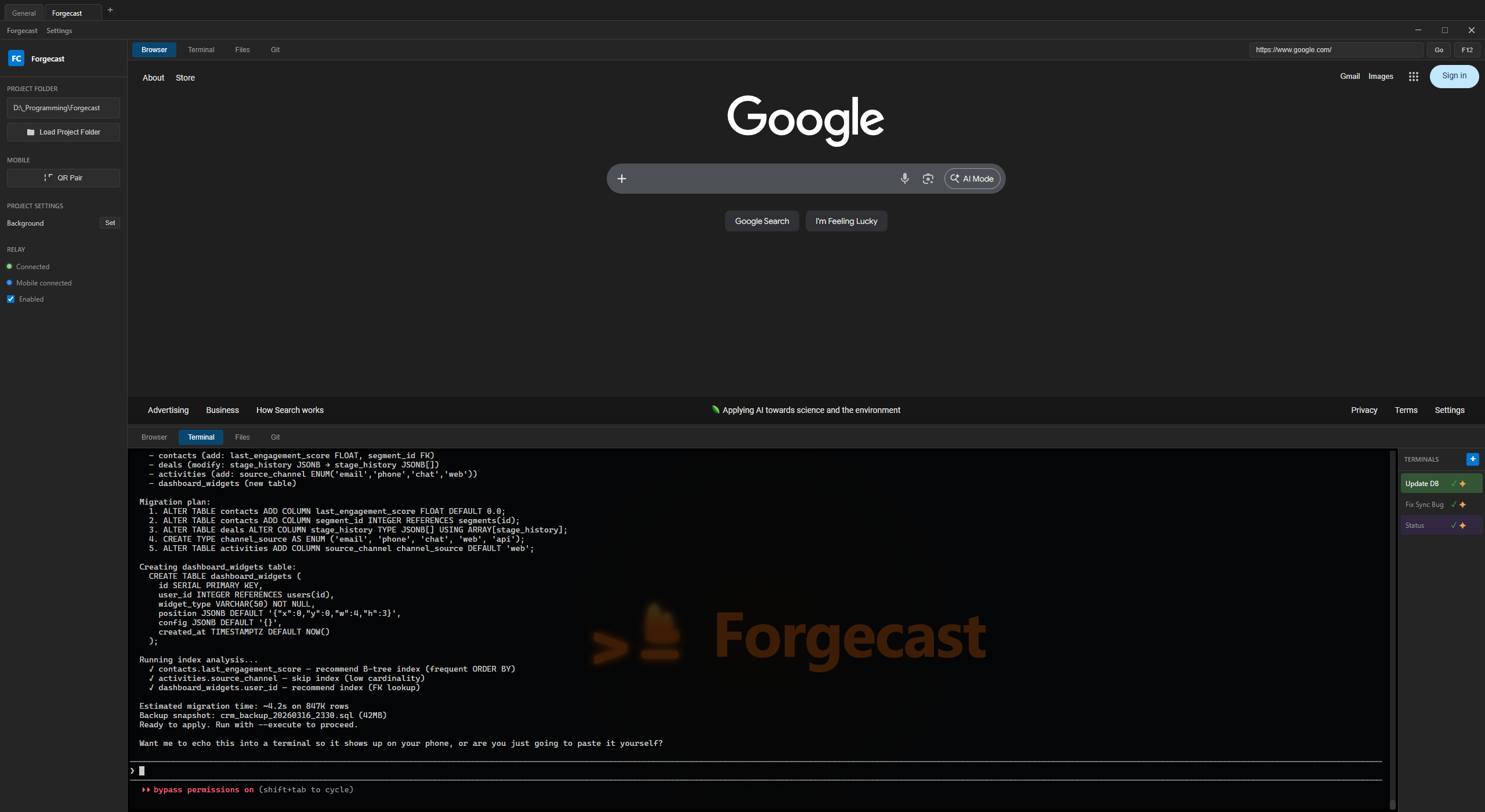Click I'm Feeling Lucky

(846, 221)
